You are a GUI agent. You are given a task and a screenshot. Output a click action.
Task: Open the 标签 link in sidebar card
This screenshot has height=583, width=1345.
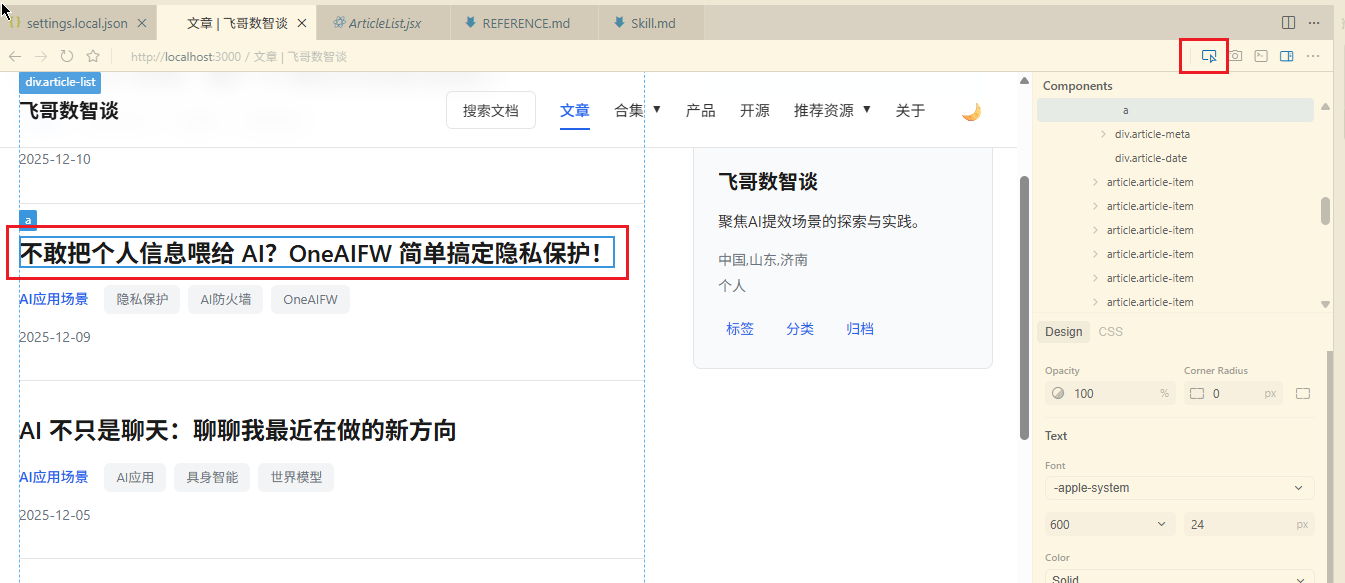point(740,329)
